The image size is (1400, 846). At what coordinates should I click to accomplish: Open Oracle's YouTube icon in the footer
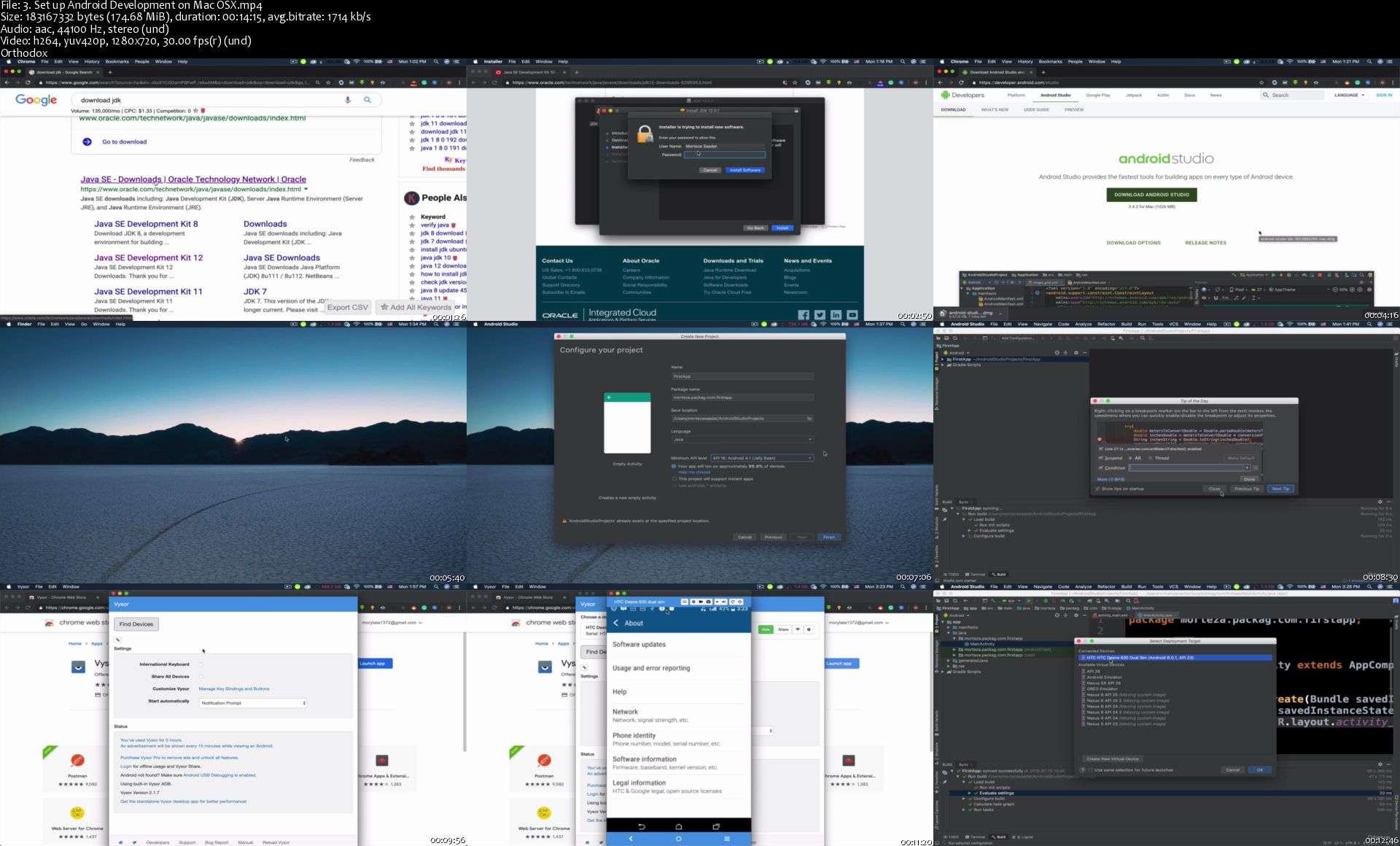click(852, 315)
